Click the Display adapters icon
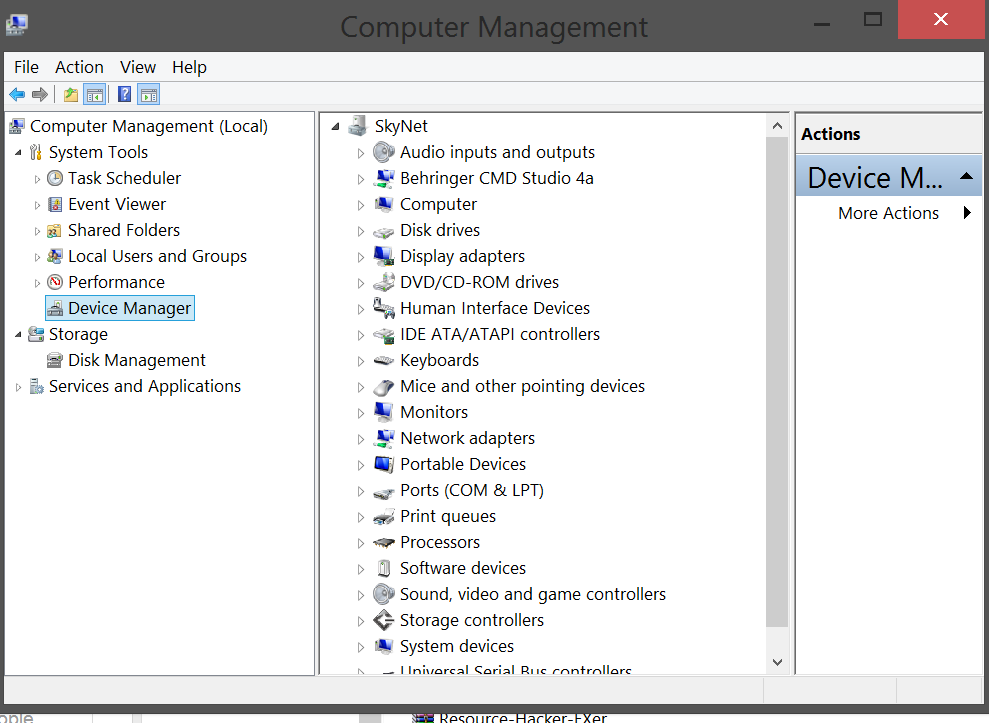The image size is (989, 723). pos(383,256)
